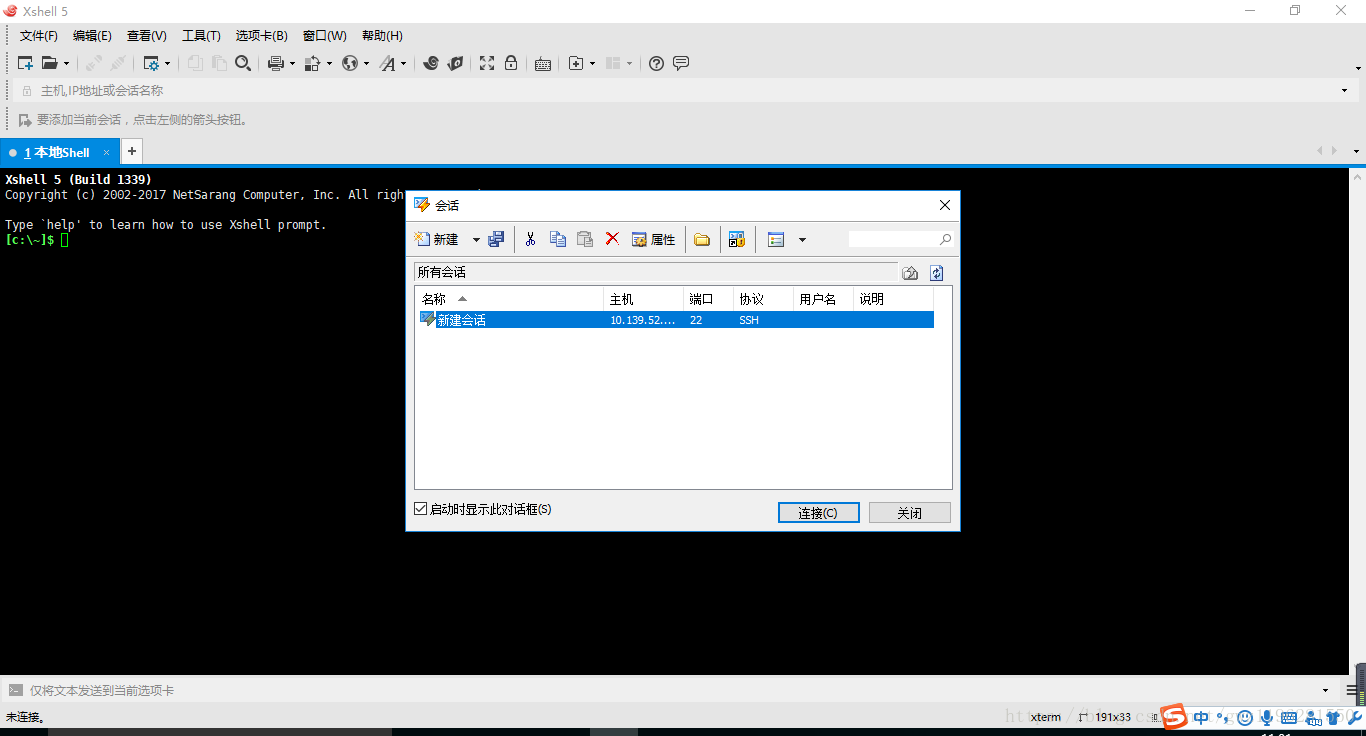This screenshot has width=1366, height=736.
Task: Sort sessions by 名称 column header
Action: tap(509, 299)
